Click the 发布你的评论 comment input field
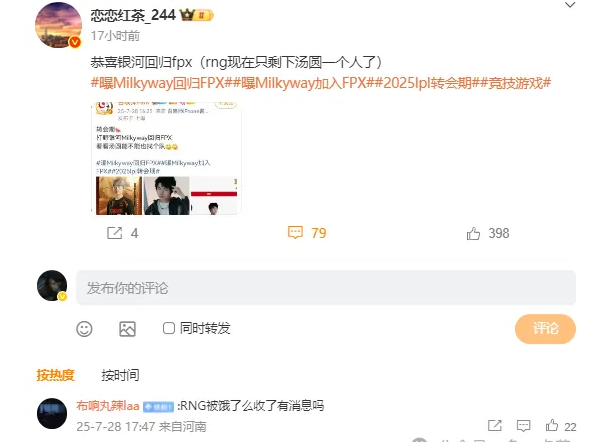The height and width of the screenshot is (442, 591). pyautogui.click(x=326, y=288)
